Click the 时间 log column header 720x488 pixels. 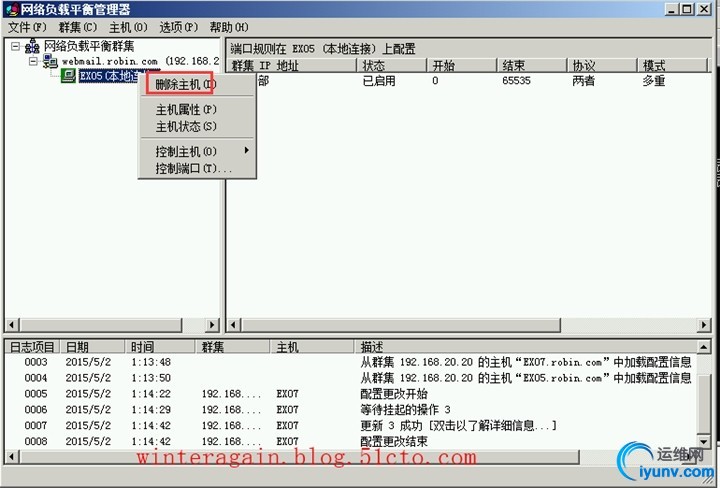click(160, 347)
